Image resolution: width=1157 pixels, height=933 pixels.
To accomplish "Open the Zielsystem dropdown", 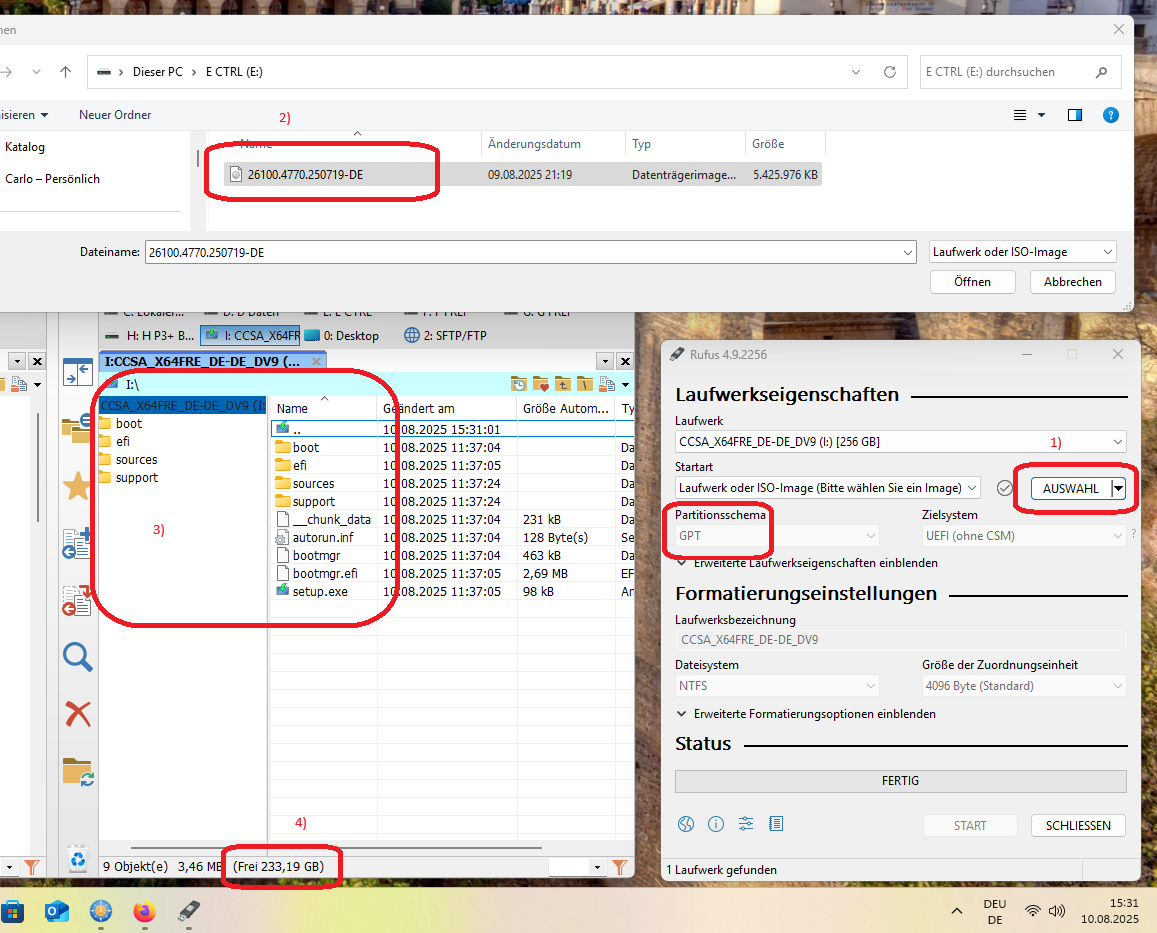I will pos(1023,536).
